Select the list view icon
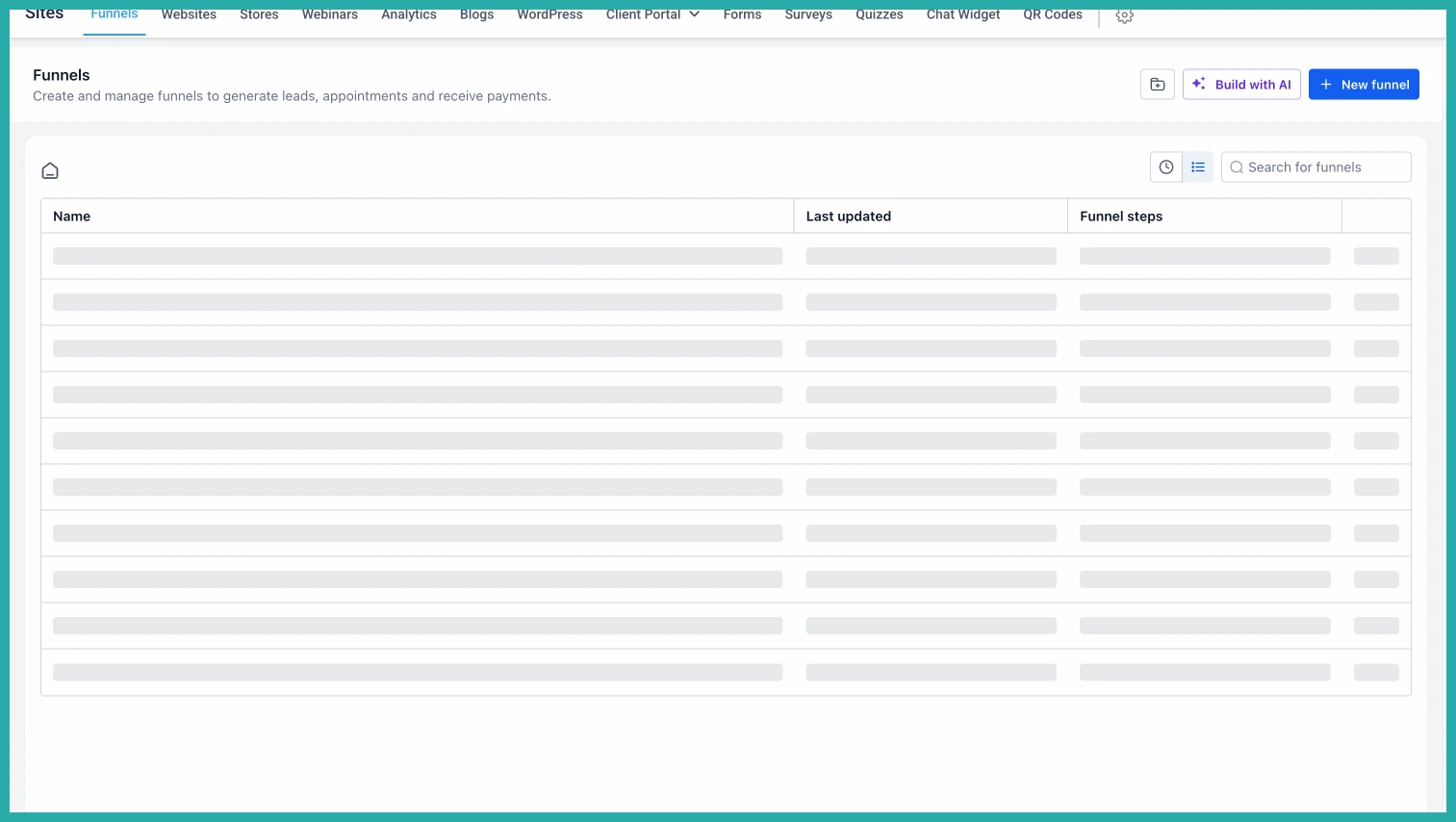Viewport: 1456px width, 822px height. 1198,167
